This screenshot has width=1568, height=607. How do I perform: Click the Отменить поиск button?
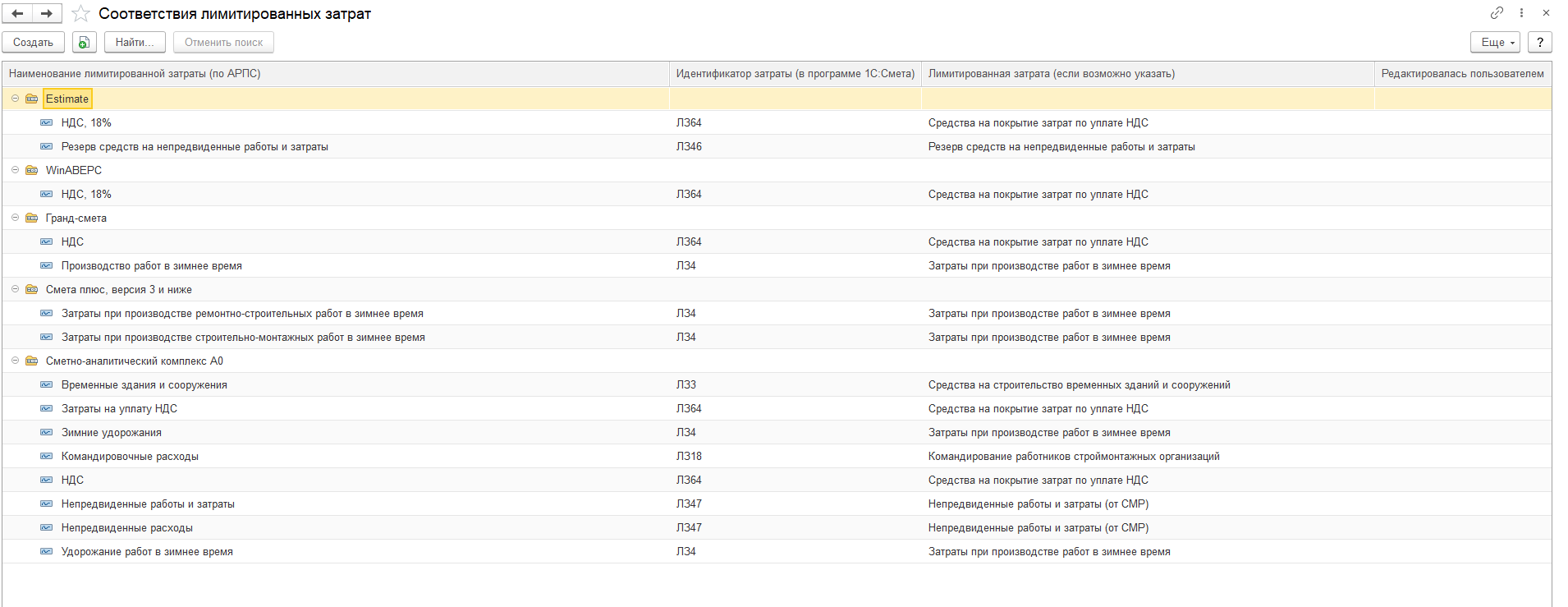[223, 43]
